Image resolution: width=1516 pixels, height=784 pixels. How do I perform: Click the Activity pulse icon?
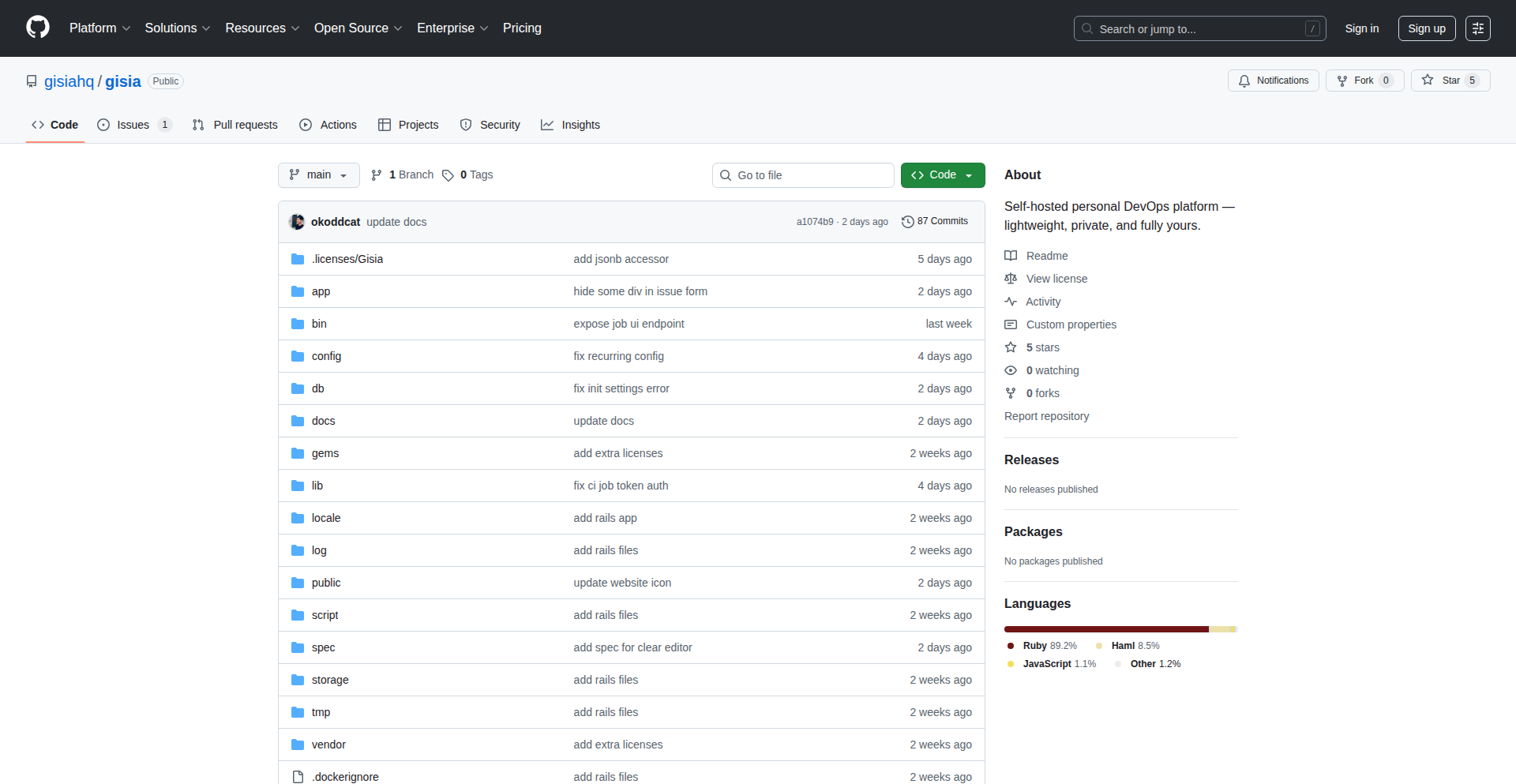pyautogui.click(x=1011, y=302)
